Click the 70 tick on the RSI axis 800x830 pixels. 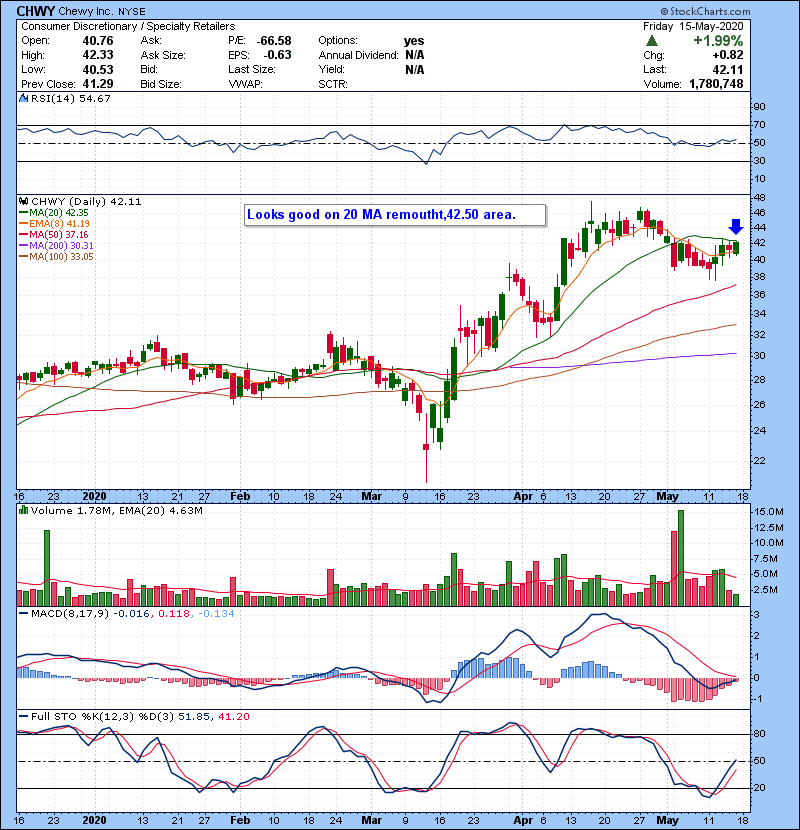pyautogui.click(x=759, y=125)
